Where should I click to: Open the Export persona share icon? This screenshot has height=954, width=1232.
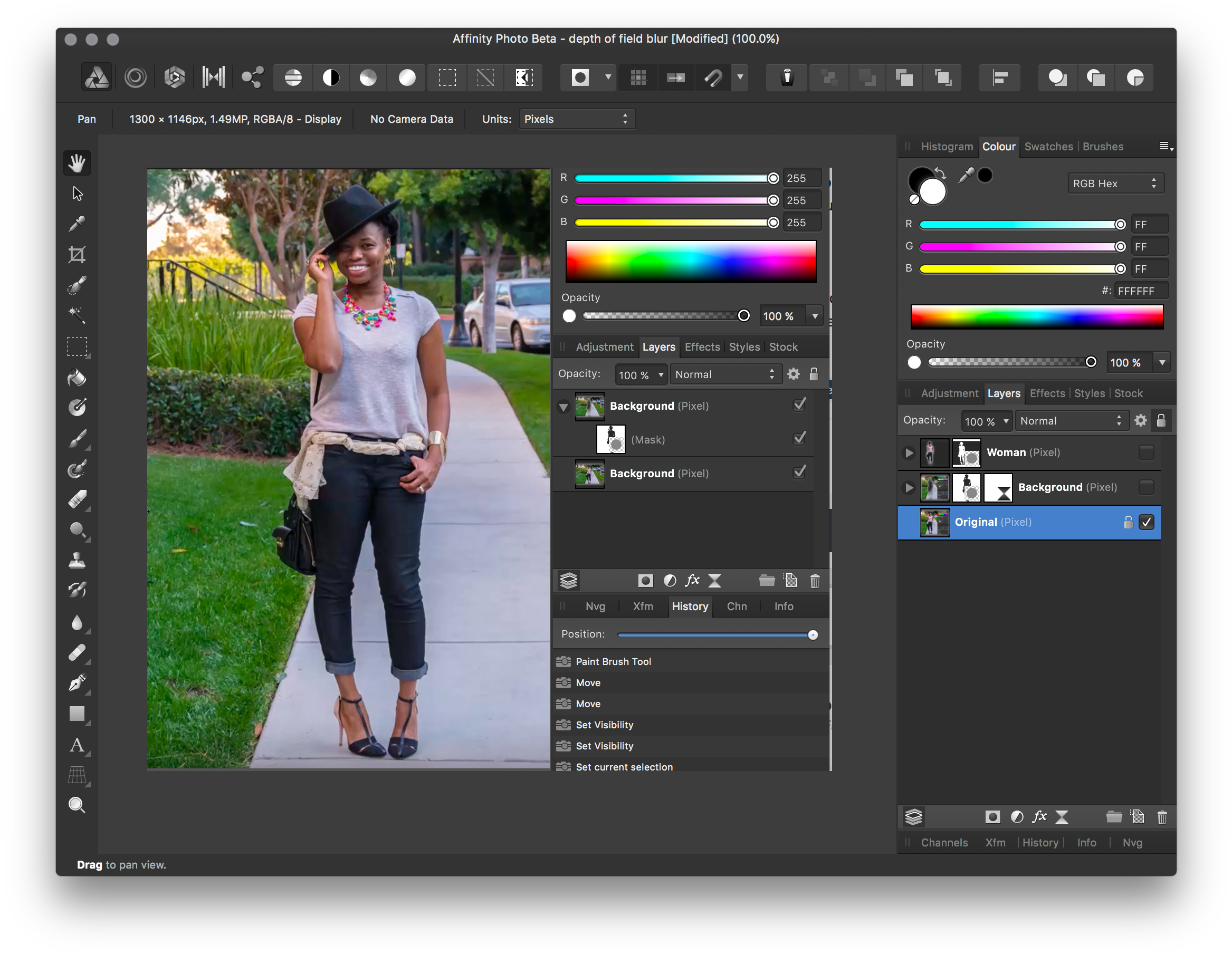[252, 77]
